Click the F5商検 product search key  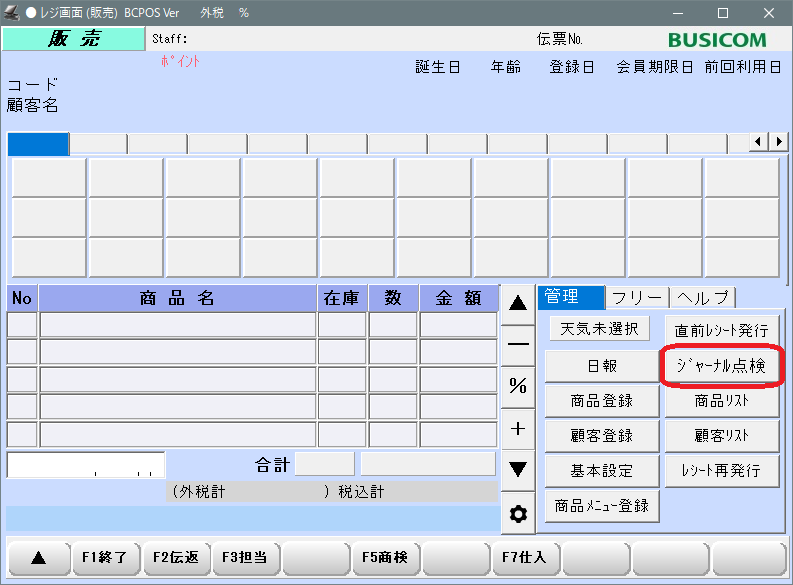click(385, 558)
